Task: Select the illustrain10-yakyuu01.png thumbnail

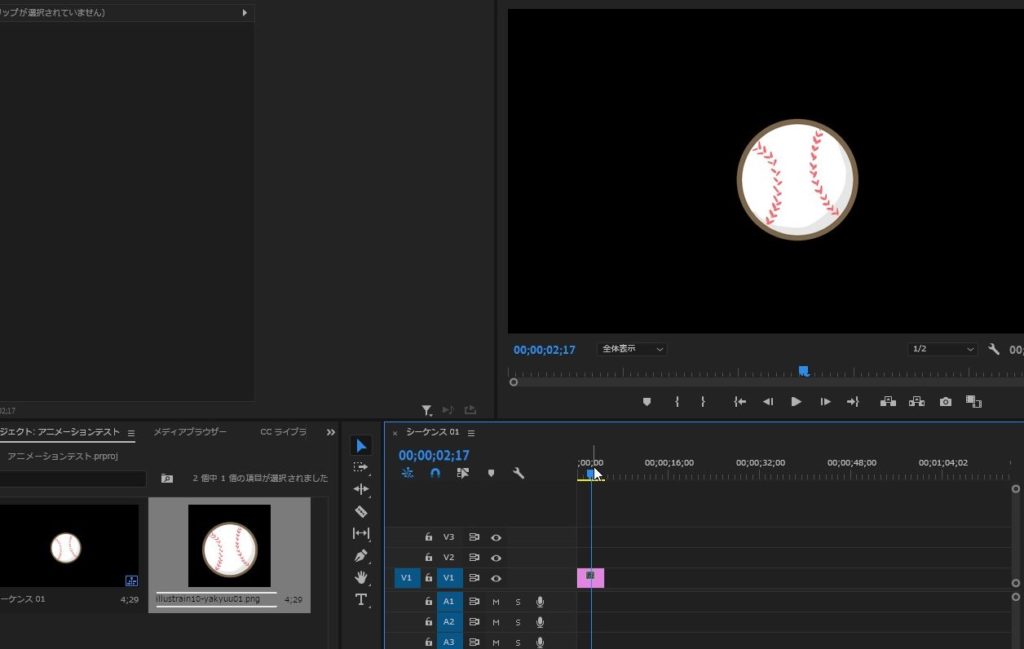Action: tap(229, 546)
